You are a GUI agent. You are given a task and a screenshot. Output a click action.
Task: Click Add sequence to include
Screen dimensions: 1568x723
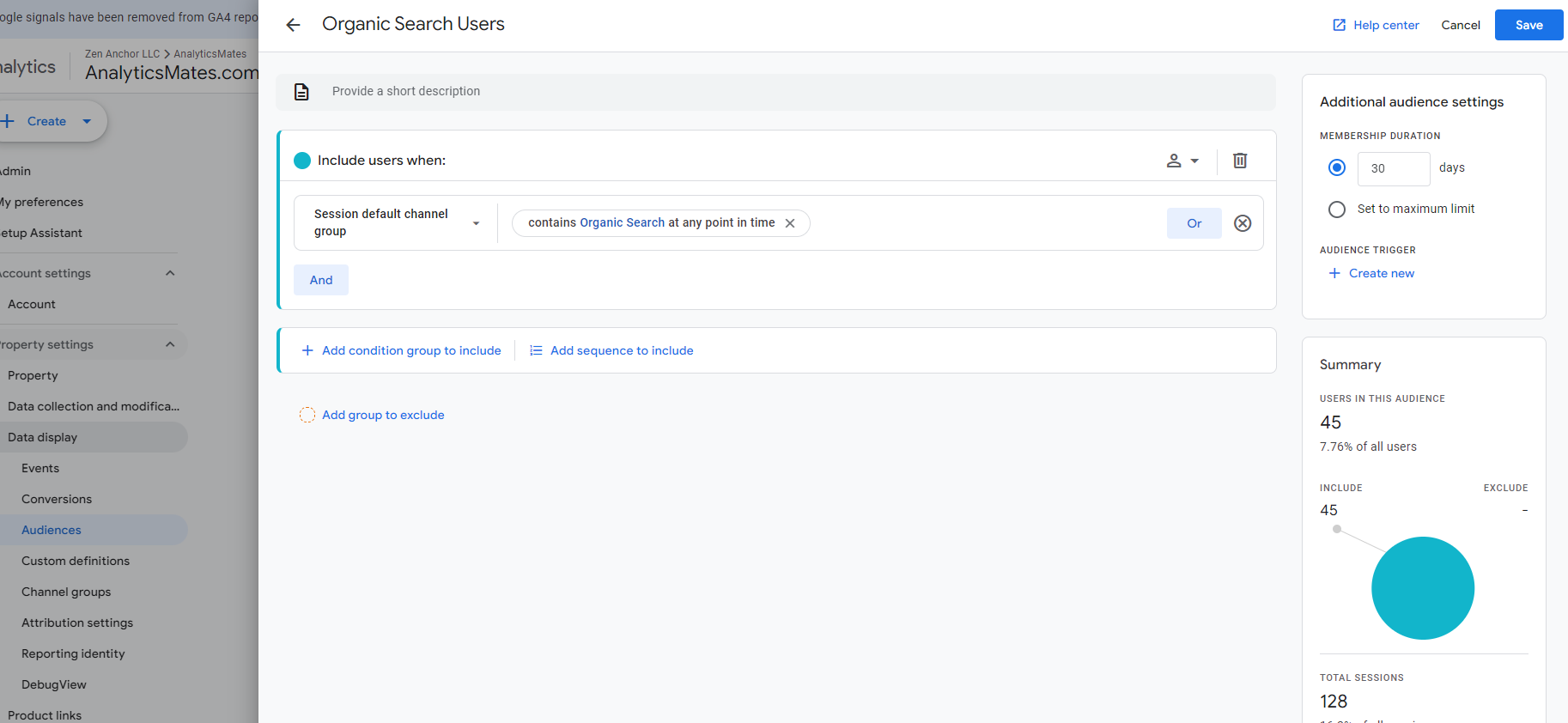pyautogui.click(x=611, y=350)
